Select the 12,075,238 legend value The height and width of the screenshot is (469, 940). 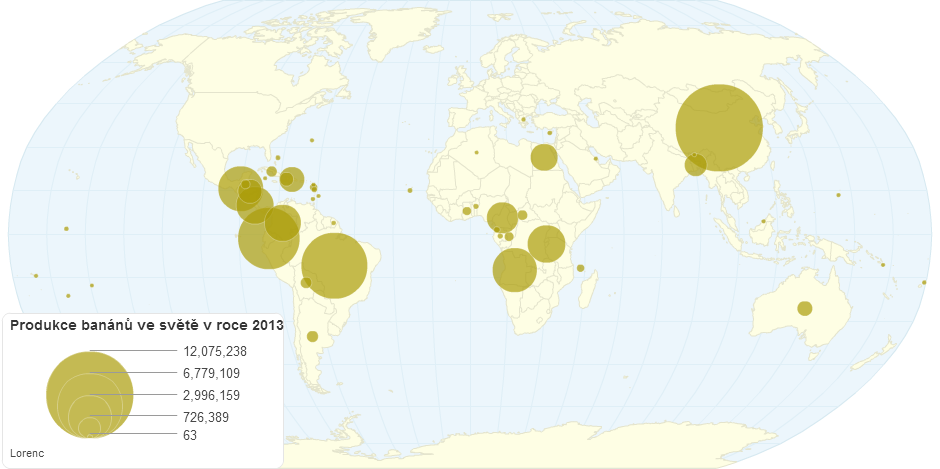[215, 351]
